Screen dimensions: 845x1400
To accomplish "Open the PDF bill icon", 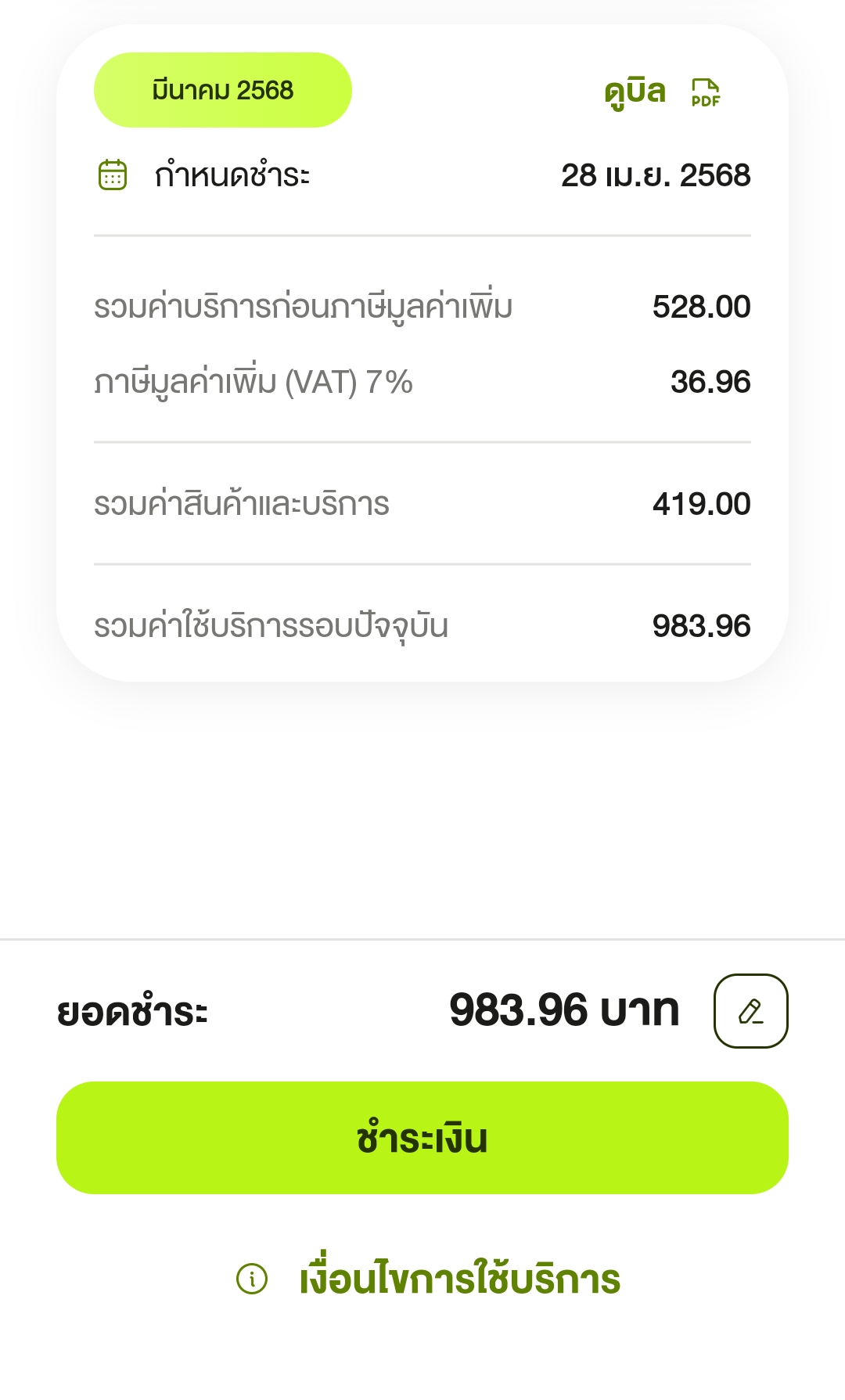I will (x=706, y=92).
